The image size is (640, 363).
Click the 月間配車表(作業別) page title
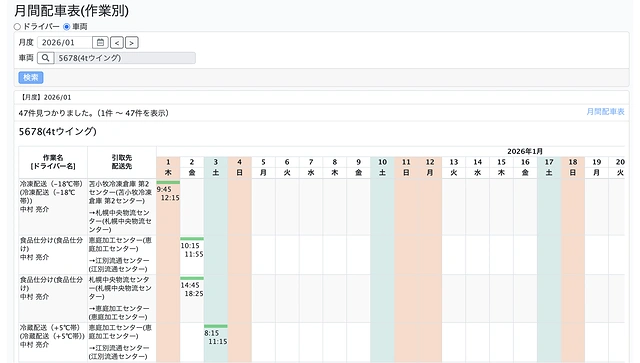(x=71, y=11)
